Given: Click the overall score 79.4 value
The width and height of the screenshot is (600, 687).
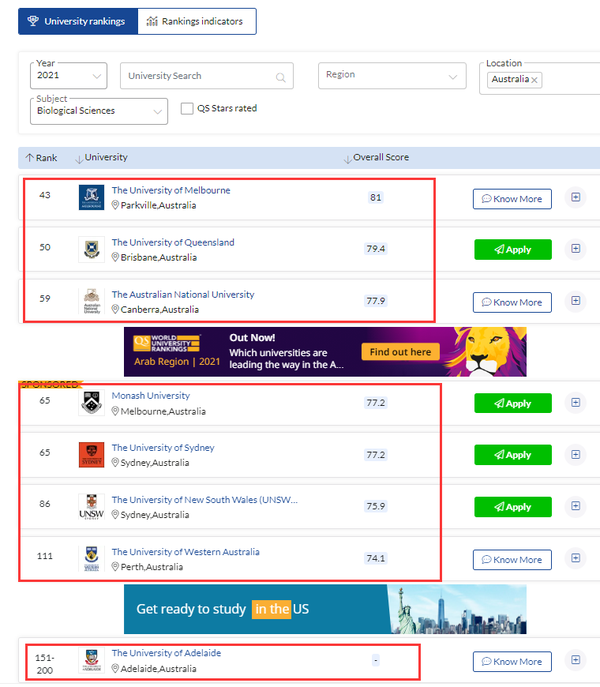Looking at the screenshot, I should [376, 248].
